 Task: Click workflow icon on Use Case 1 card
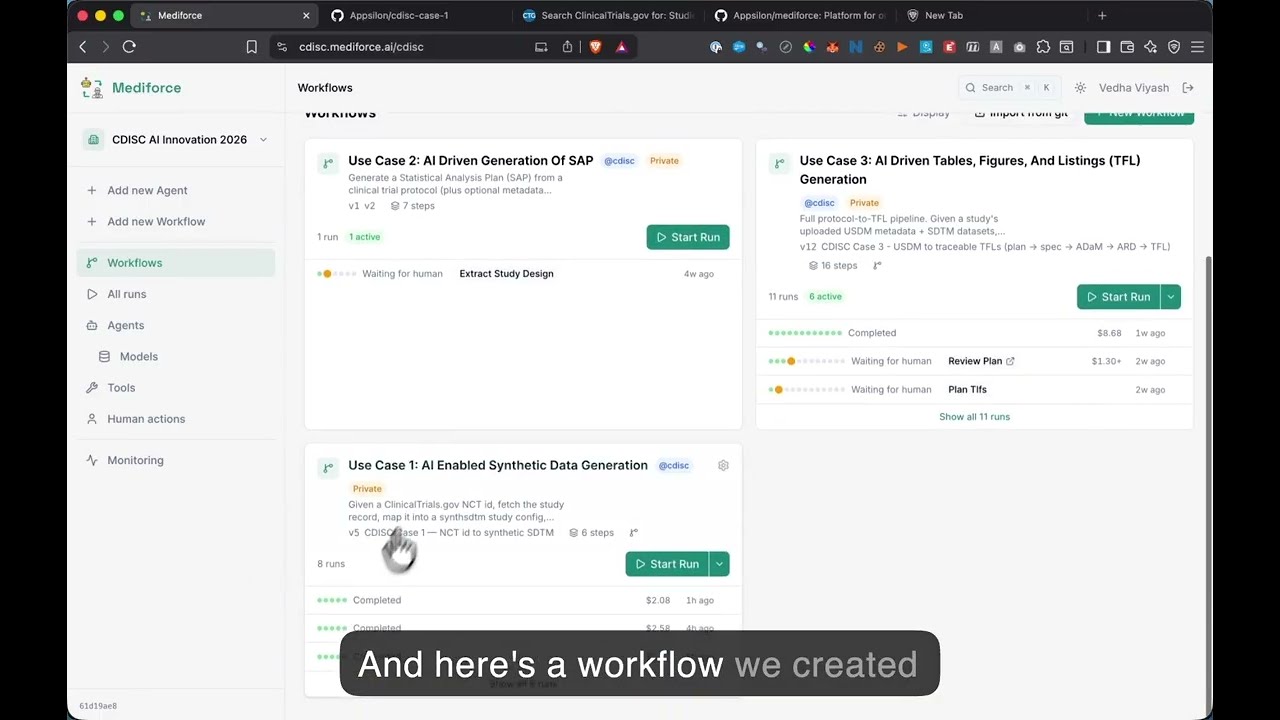pos(328,468)
